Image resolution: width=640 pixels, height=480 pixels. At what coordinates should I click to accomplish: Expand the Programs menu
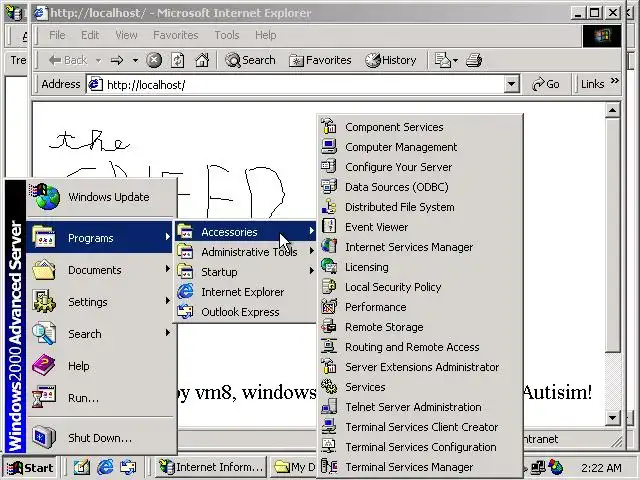pos(100,238)
